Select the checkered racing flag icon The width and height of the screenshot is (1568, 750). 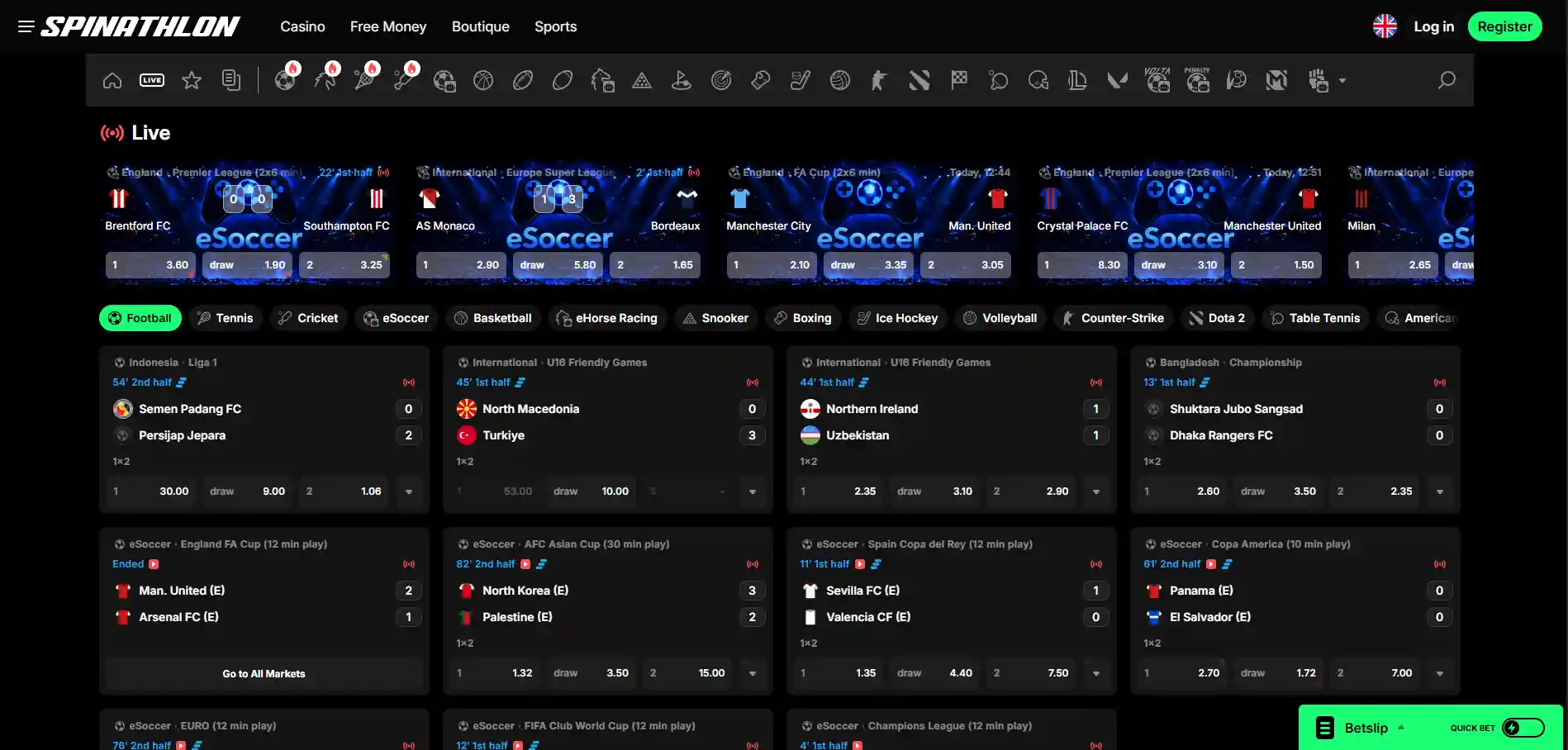tap(959, 80)
